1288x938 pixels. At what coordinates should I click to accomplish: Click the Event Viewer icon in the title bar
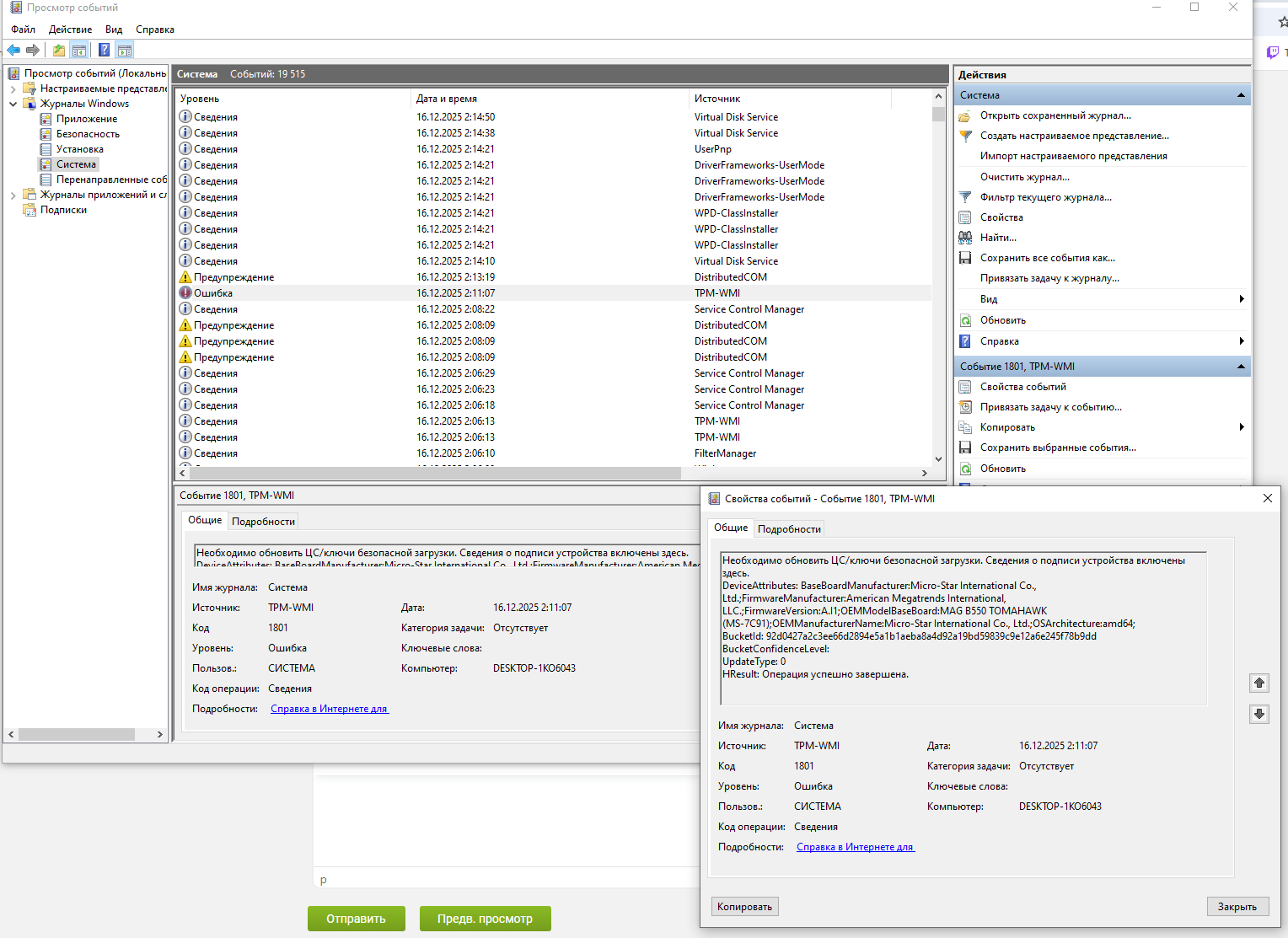click(16, 8)
